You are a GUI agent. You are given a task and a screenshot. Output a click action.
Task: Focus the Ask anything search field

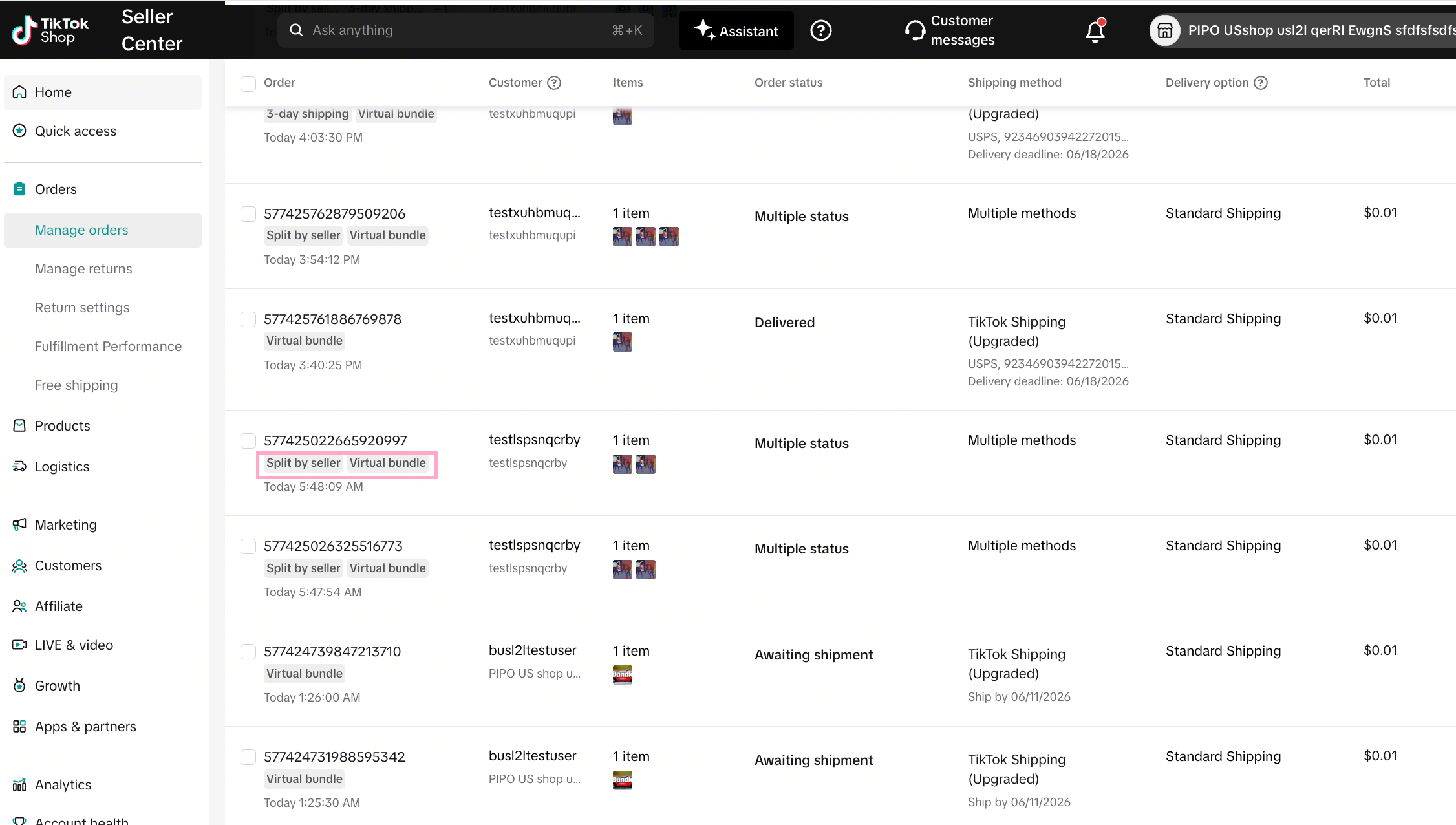[x=466, y=30]
